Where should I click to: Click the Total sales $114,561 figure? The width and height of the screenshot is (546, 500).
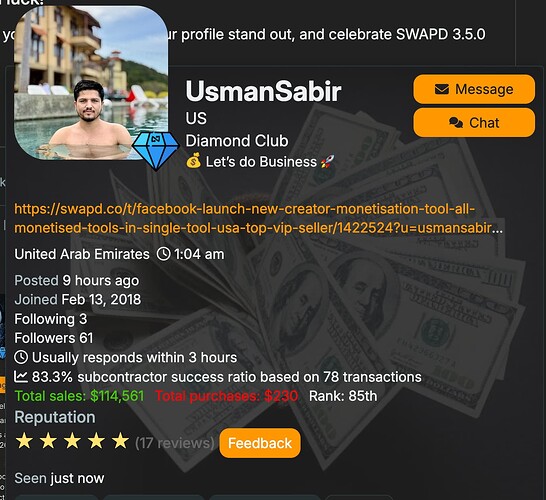(79, 396)
